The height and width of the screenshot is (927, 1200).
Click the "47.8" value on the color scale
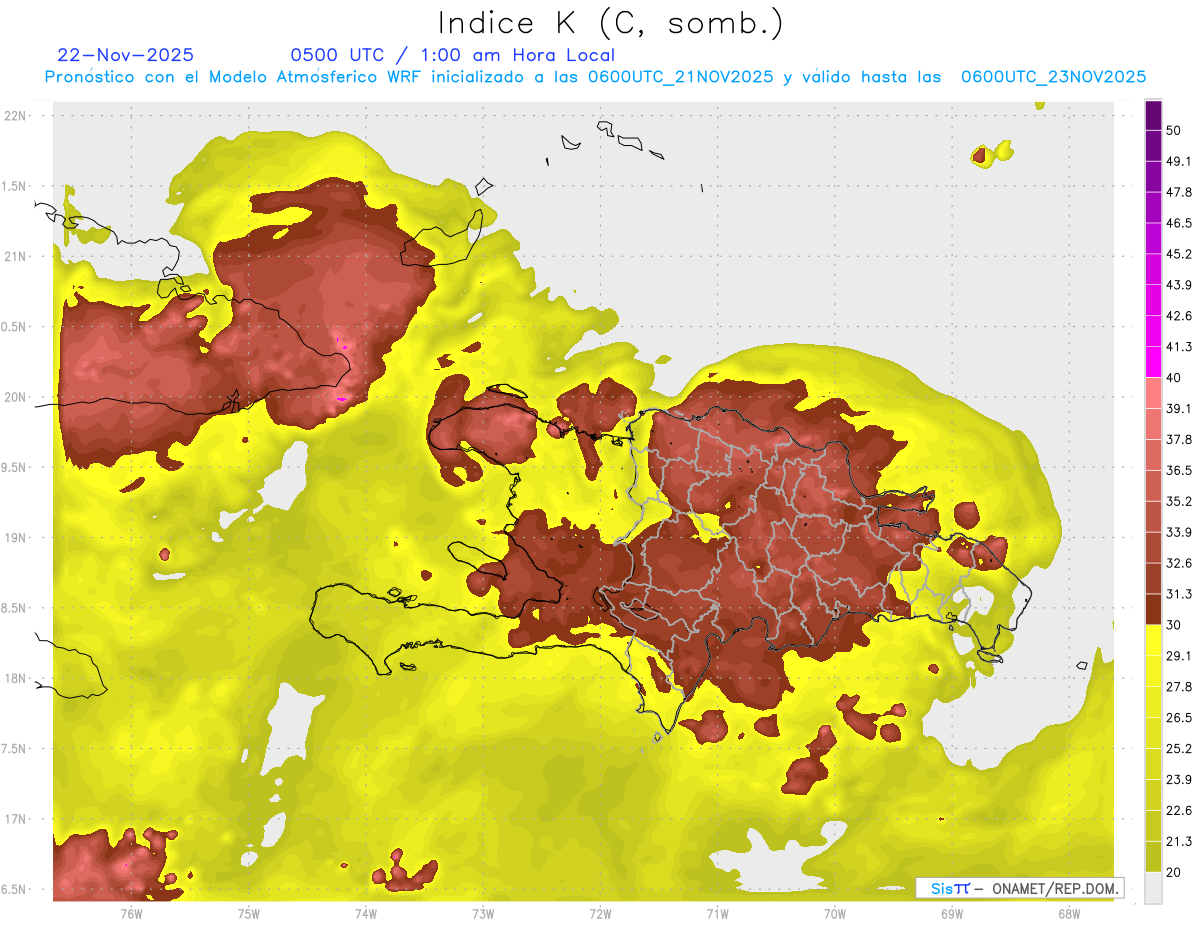pyautogui.click(x=1178, y=192)
